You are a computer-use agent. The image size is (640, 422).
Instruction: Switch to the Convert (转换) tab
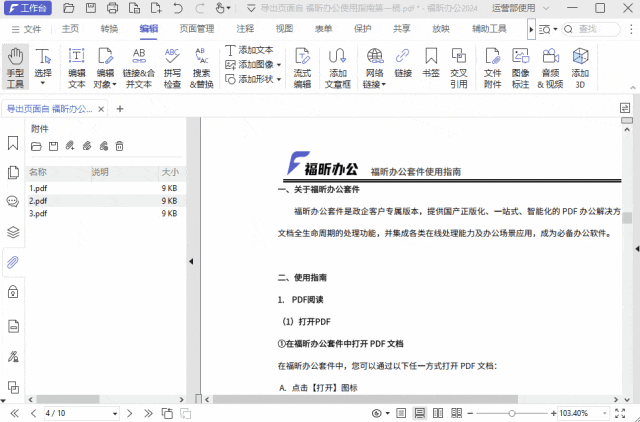(109, 29)
